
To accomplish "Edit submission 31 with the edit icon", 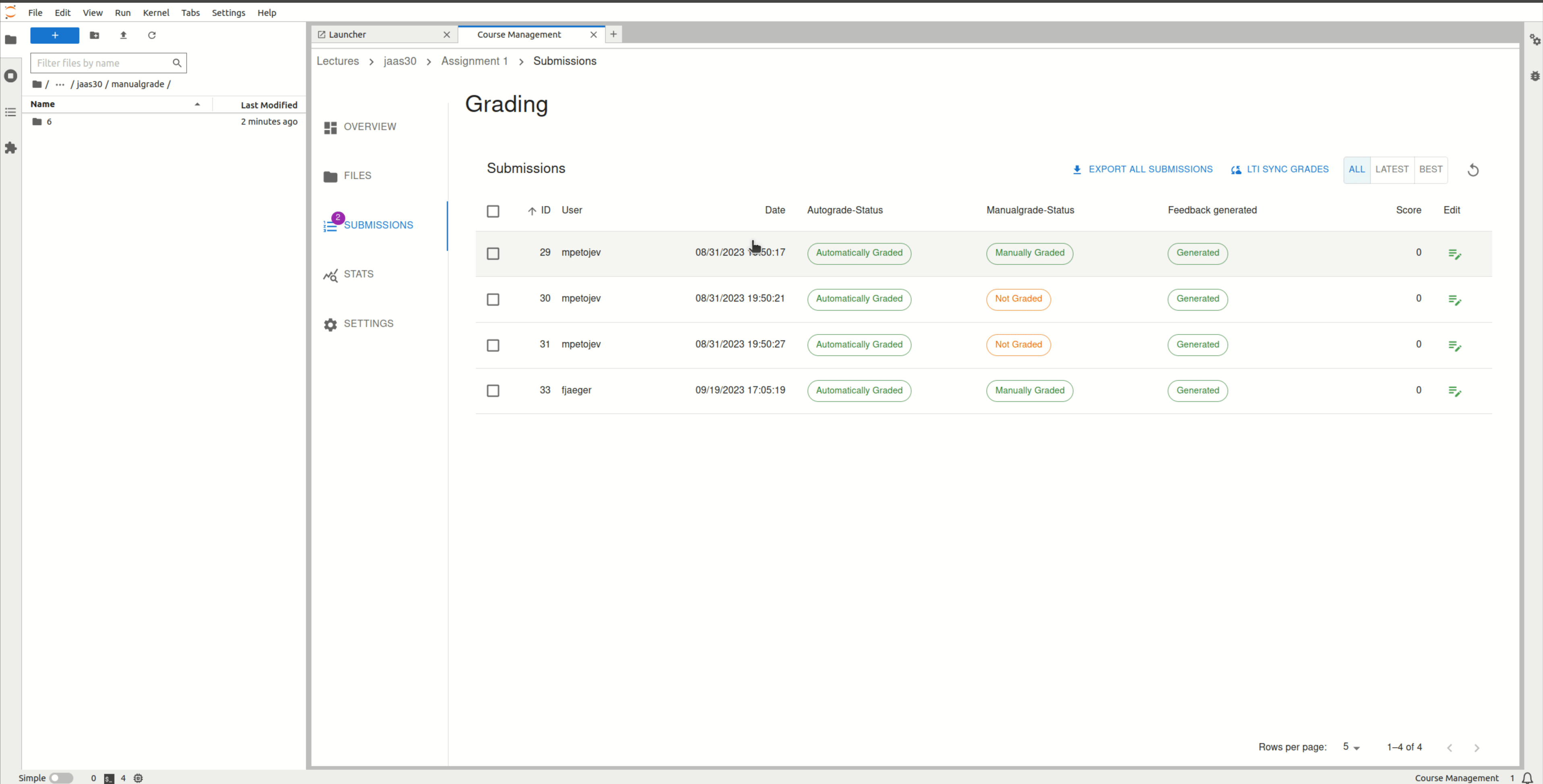I will point(1454,345).
